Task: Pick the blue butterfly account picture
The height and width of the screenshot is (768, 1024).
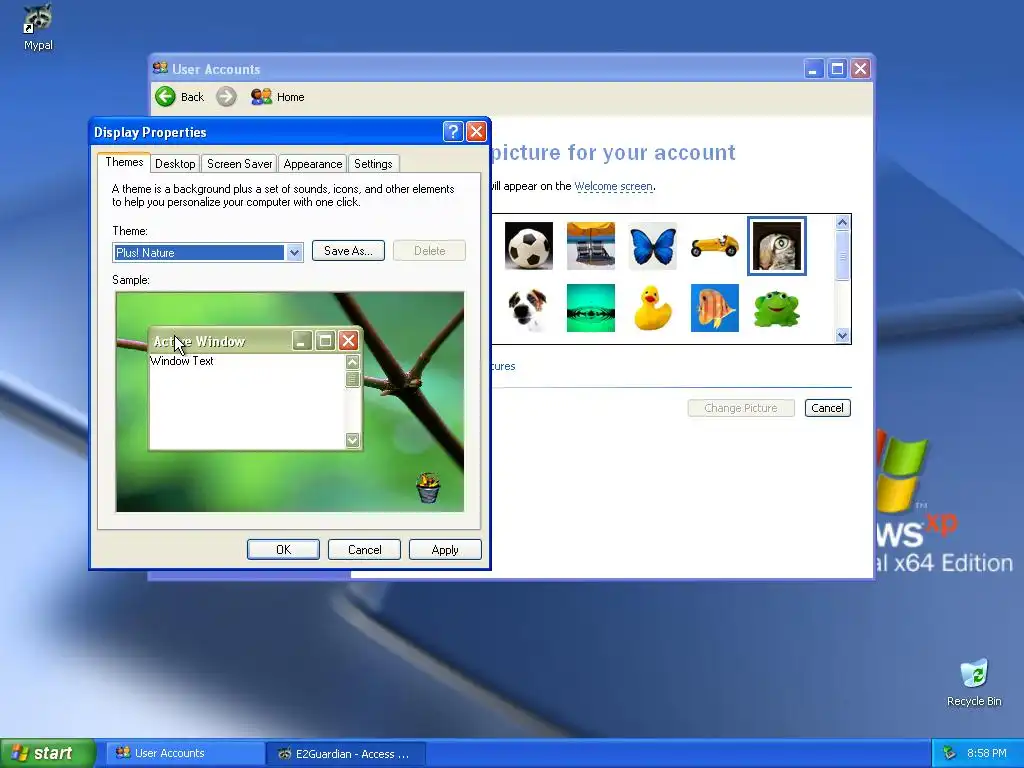Action: point(652,246)
